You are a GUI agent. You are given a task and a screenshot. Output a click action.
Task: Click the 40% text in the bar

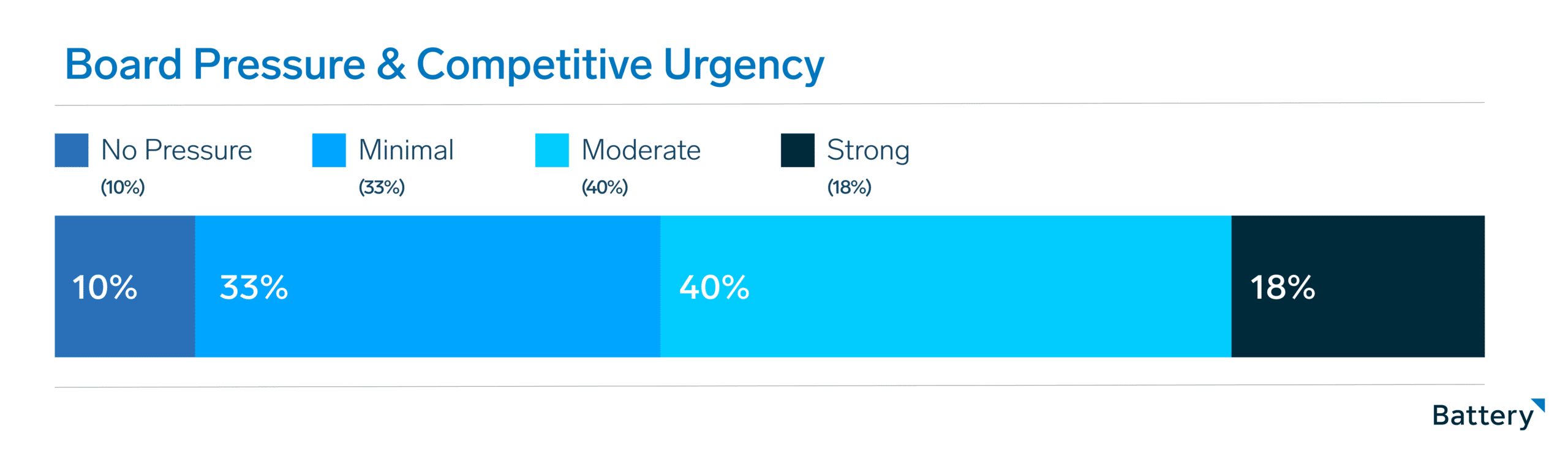714,287
